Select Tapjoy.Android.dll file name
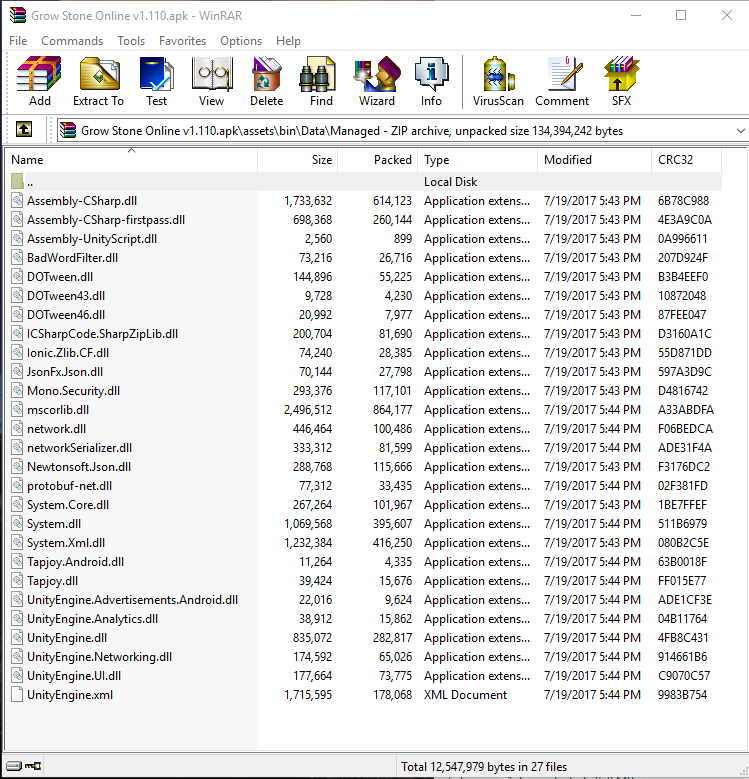The image size is (749, 779). pos(75,561)
